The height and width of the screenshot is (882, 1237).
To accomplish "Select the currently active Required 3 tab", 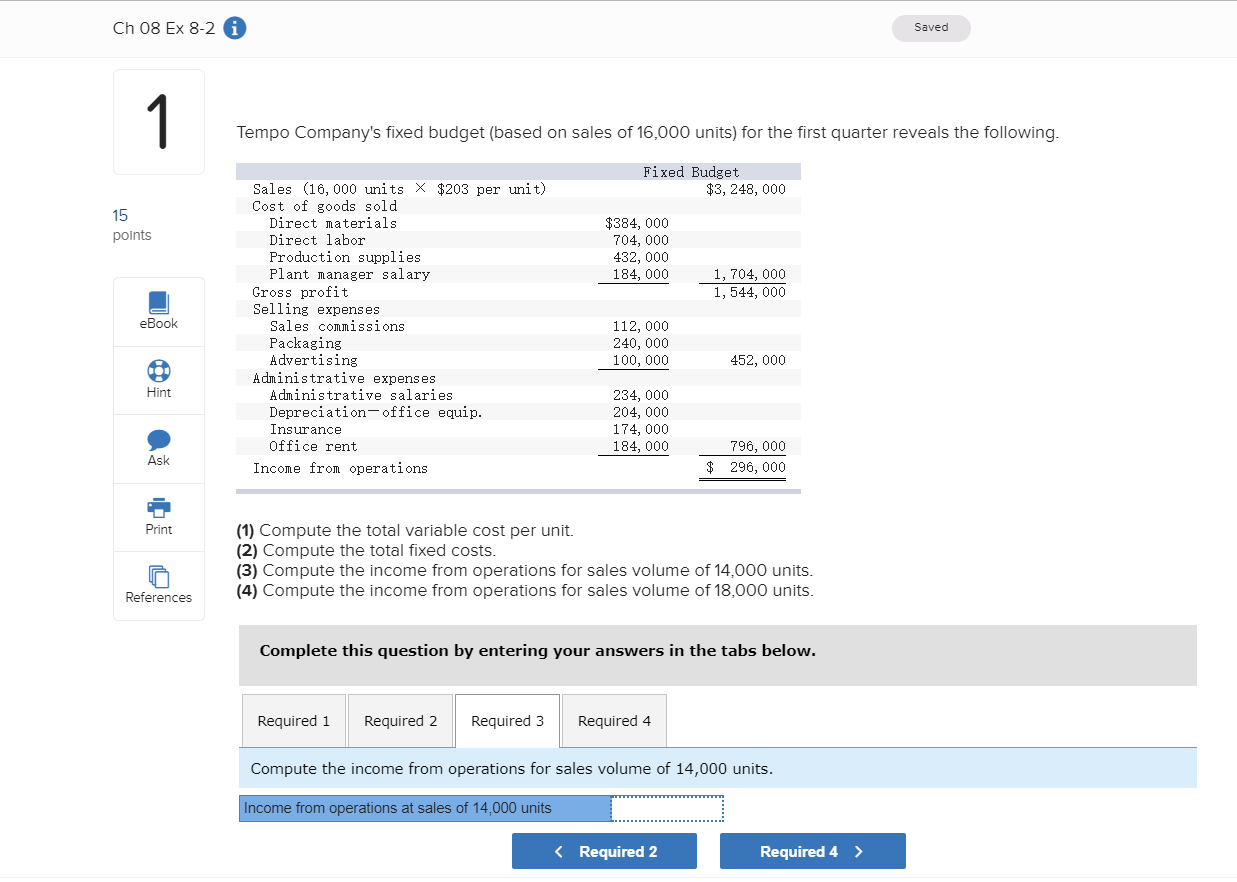I will coord(507,720).
